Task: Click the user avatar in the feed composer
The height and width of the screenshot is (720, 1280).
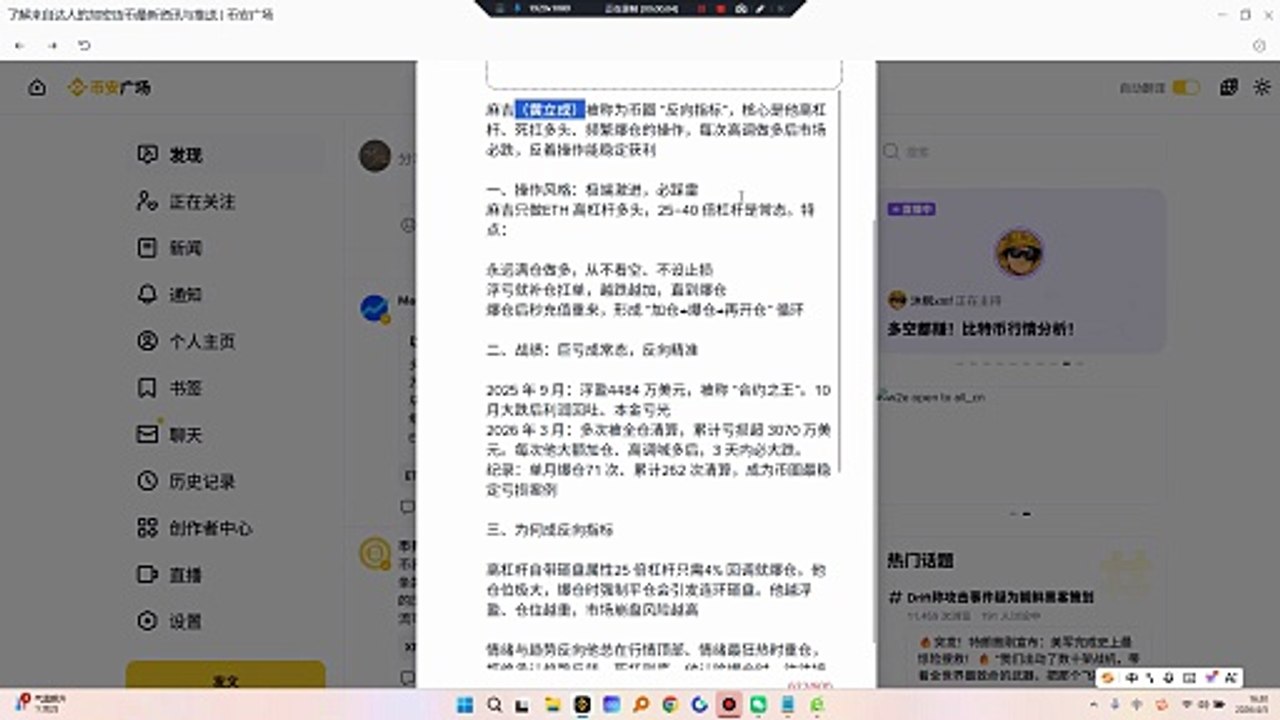Action: (375, 156)
